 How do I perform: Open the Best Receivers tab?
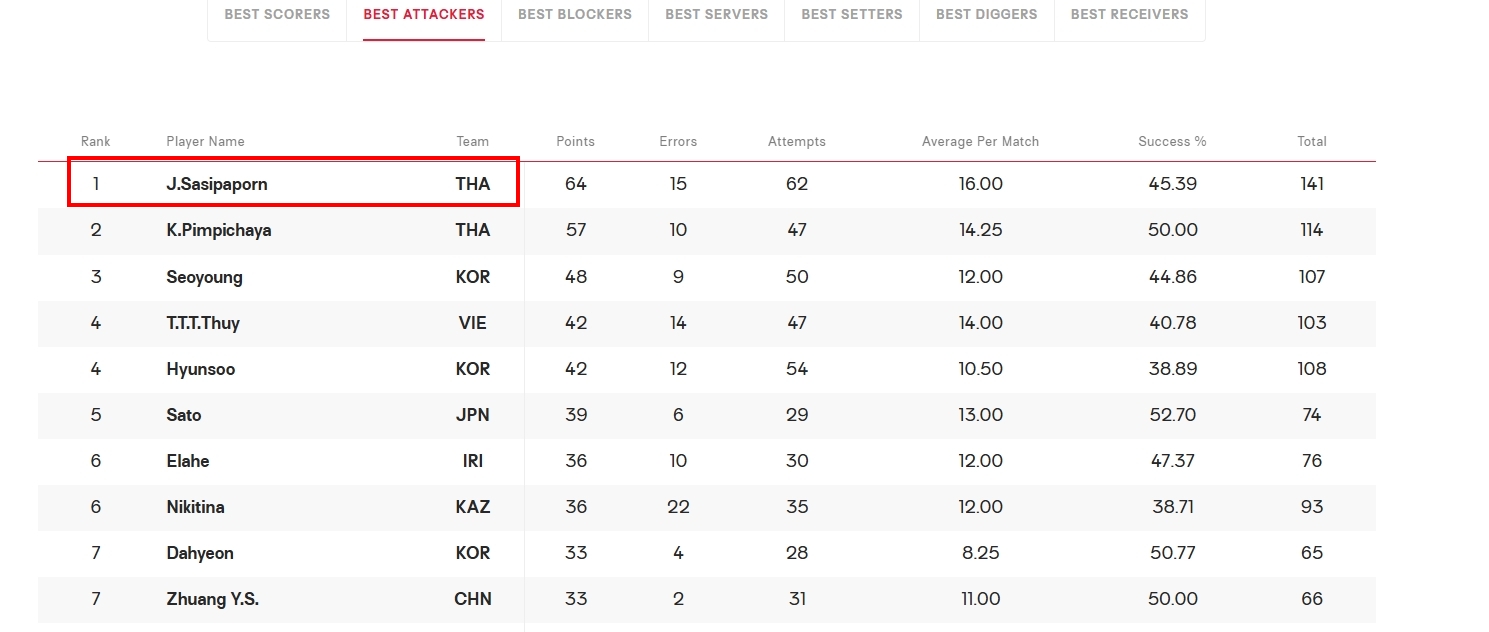pyautogui.click(x=1130, y=15)
